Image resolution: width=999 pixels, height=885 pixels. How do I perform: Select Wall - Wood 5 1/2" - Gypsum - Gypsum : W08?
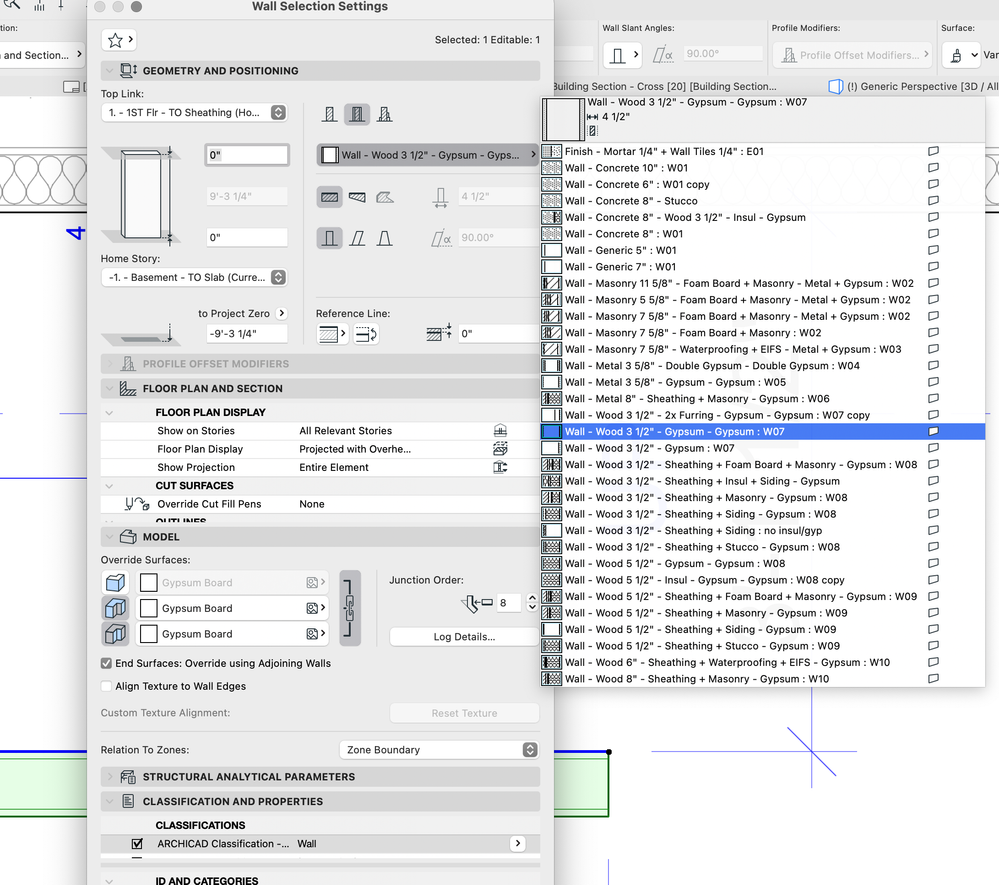point(762,563)
